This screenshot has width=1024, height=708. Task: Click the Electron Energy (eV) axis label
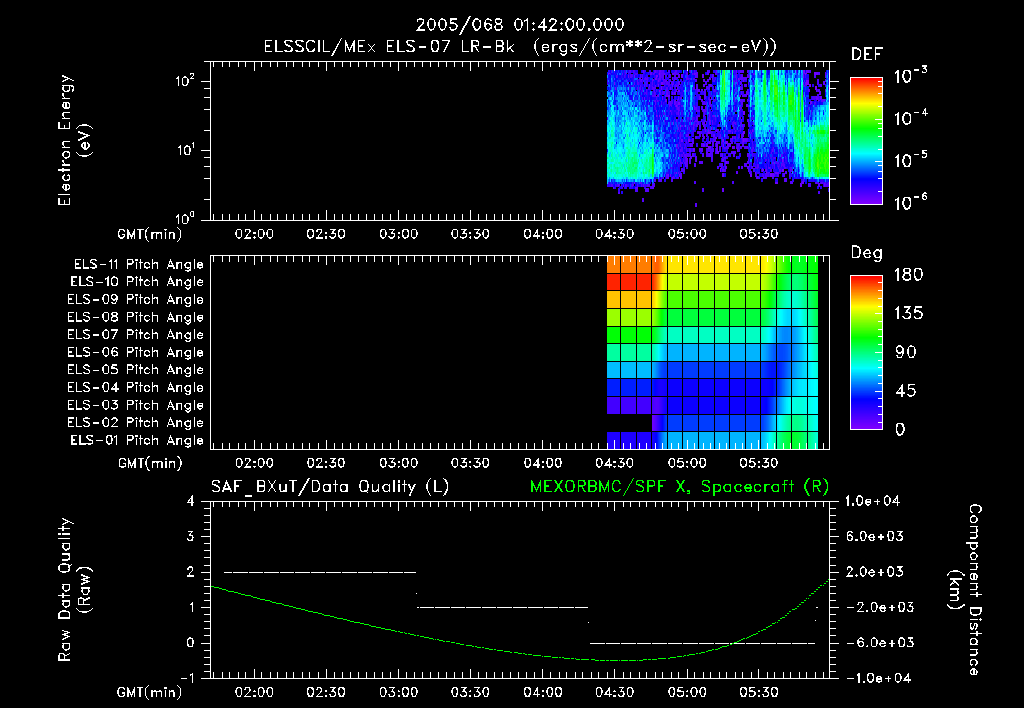click(74, 140)
